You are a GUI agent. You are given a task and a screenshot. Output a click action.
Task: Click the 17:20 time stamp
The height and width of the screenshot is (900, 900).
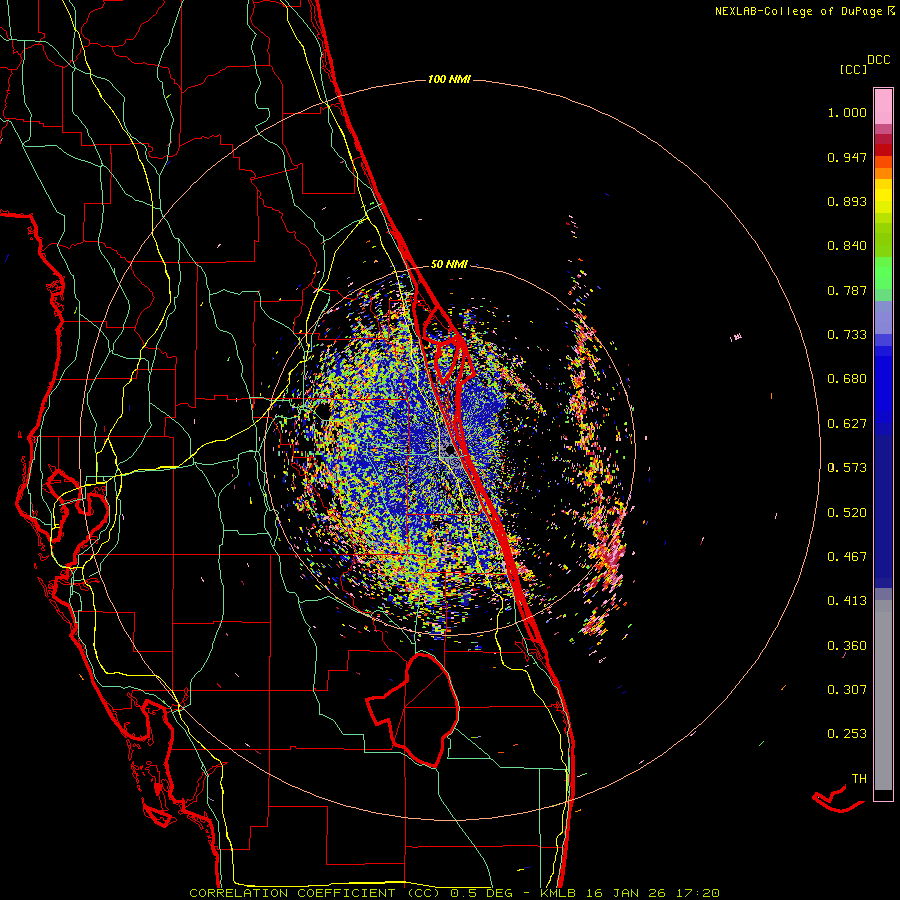697,893
